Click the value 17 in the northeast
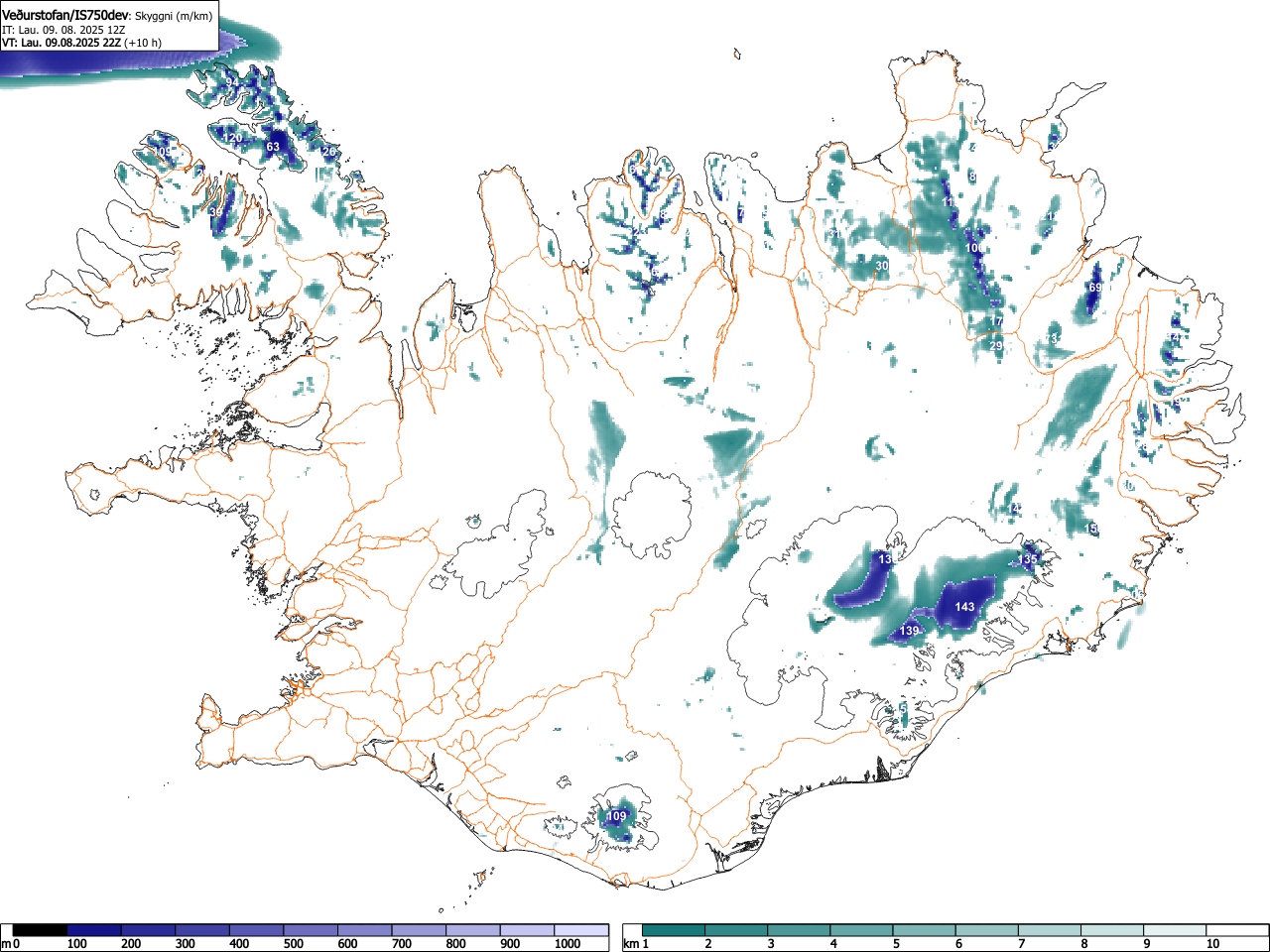 [x=996, y=321]
